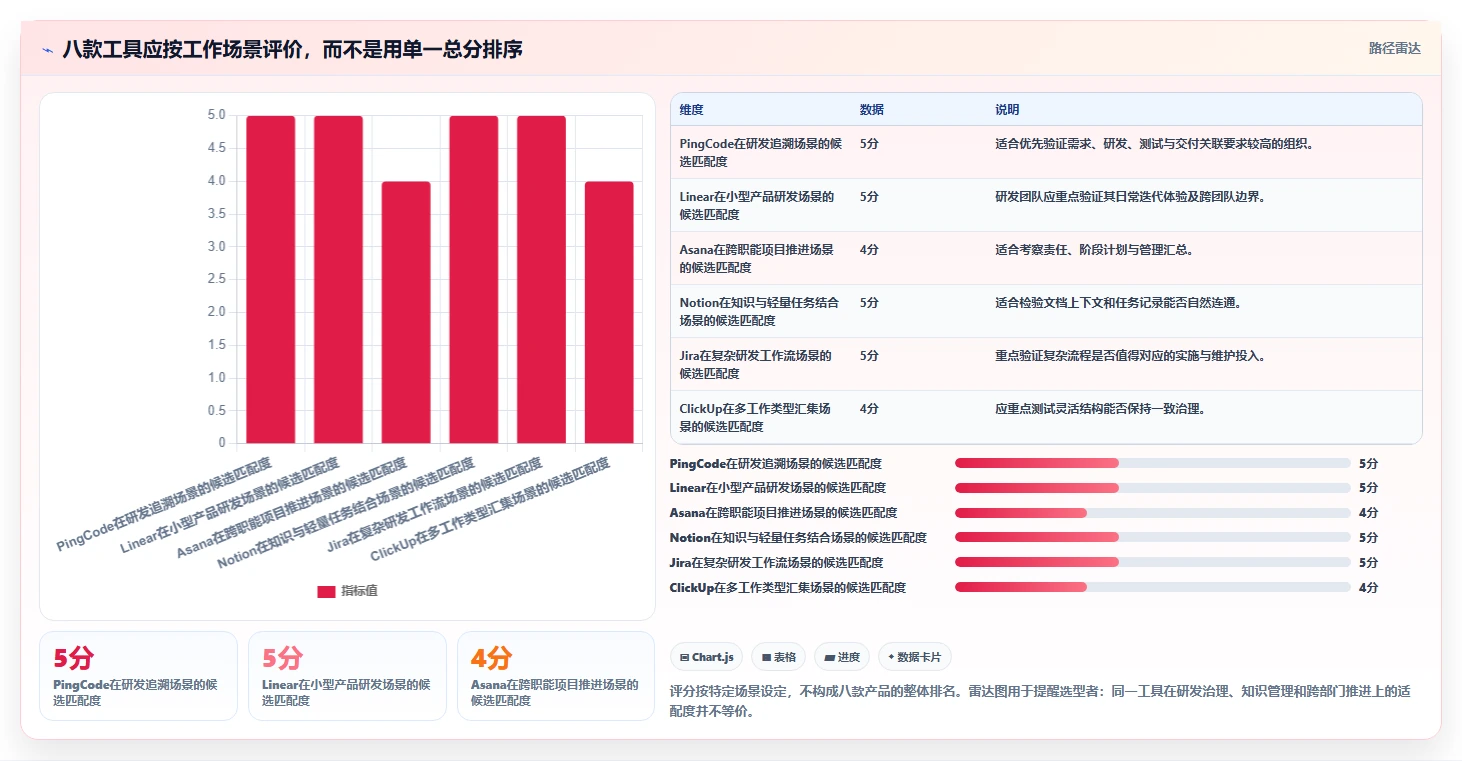The width and height of the screenshot is (1462, 761).
Task: Click the PingCode dimension cell in the table
Action: coord(761,152)
